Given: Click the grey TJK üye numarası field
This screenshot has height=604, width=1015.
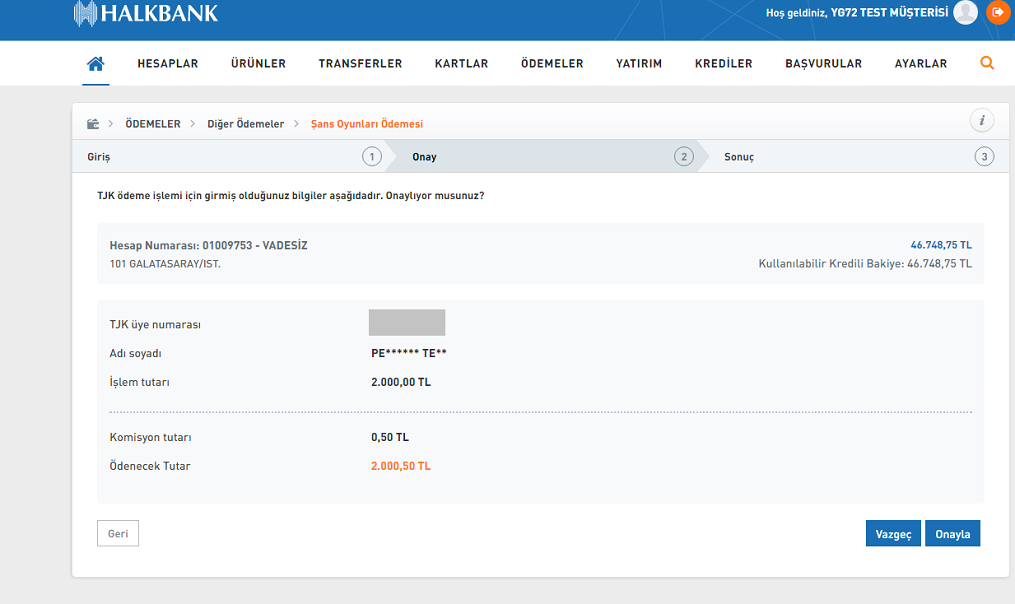Looking at the screenshot, I should click(x=407, y=322).
